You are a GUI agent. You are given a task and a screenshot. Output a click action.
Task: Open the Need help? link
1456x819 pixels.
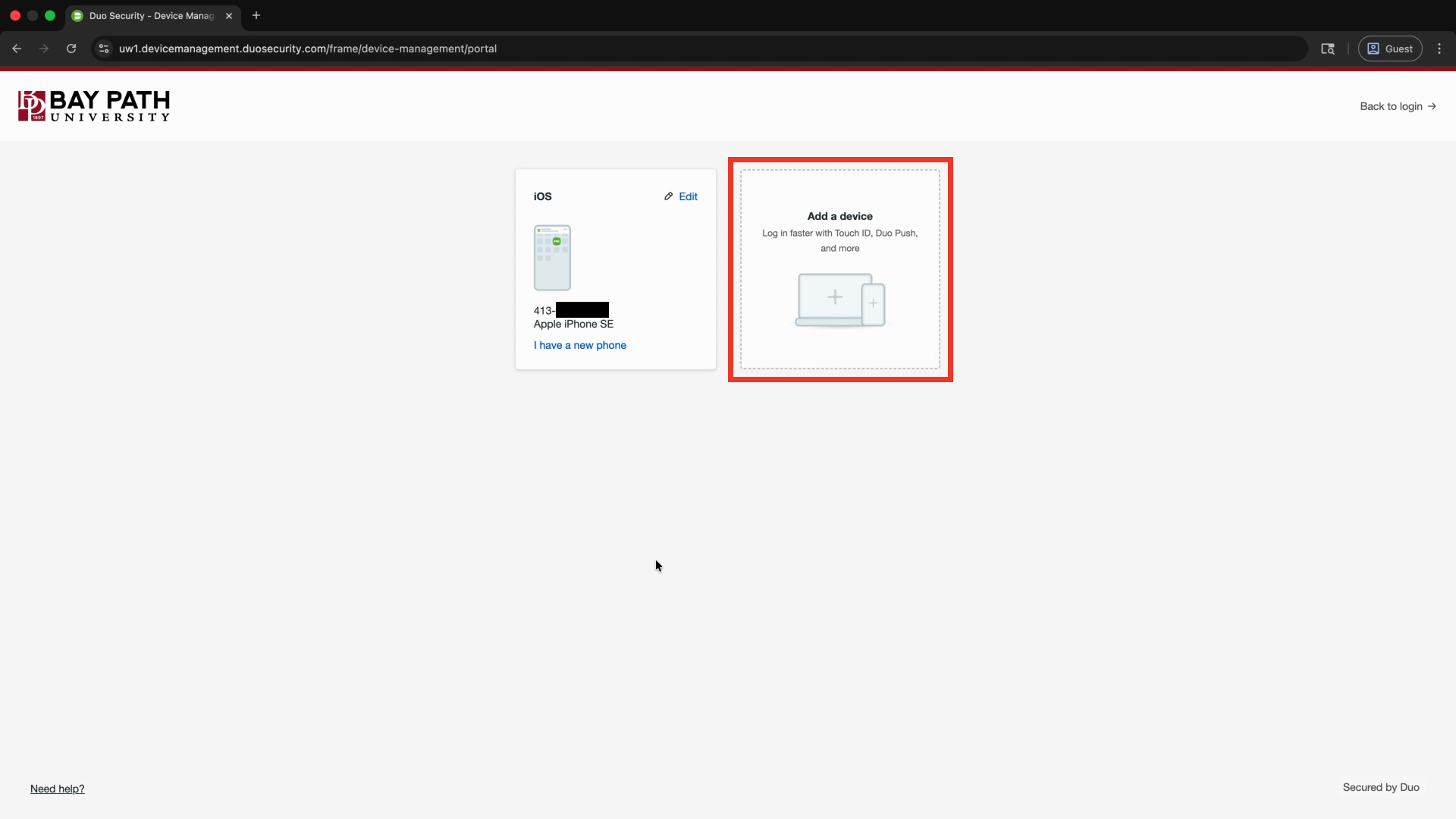(58, 789)
